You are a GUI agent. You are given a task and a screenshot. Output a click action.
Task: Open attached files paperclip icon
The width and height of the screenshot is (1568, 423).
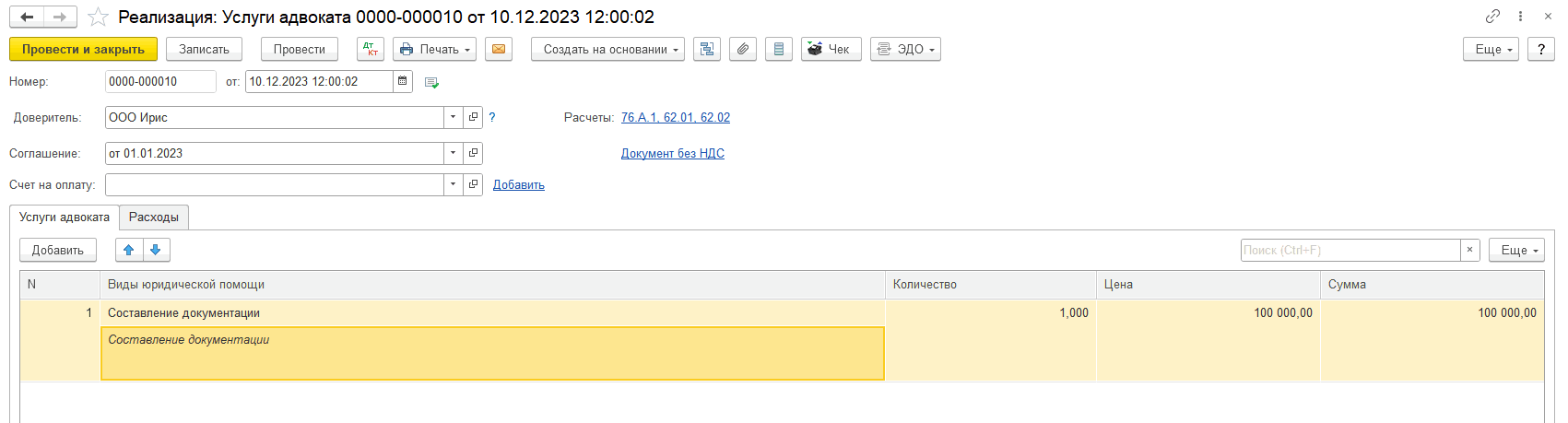pos(743,49)
